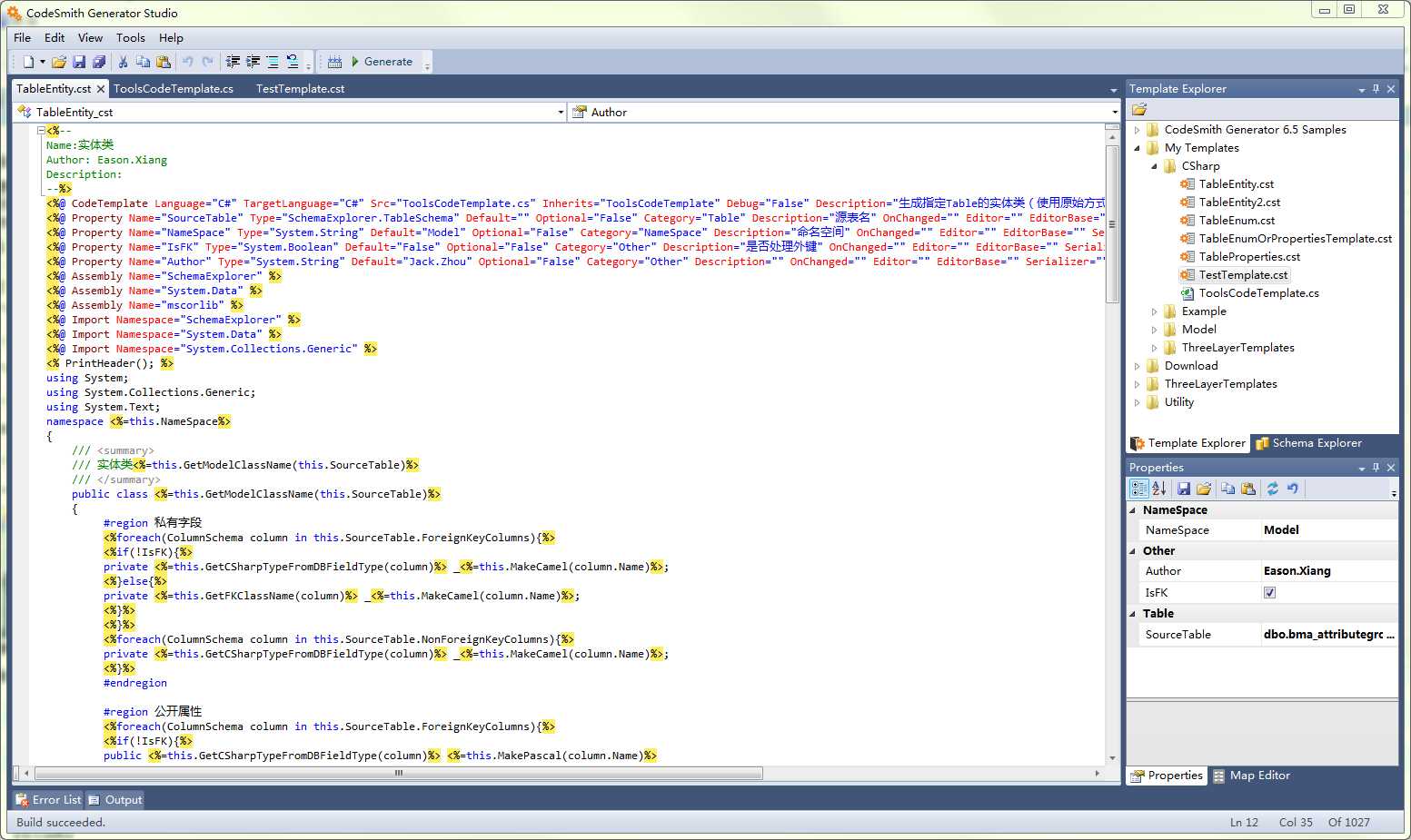Open the Help menu
The image size is (1411, 840).
171,37
